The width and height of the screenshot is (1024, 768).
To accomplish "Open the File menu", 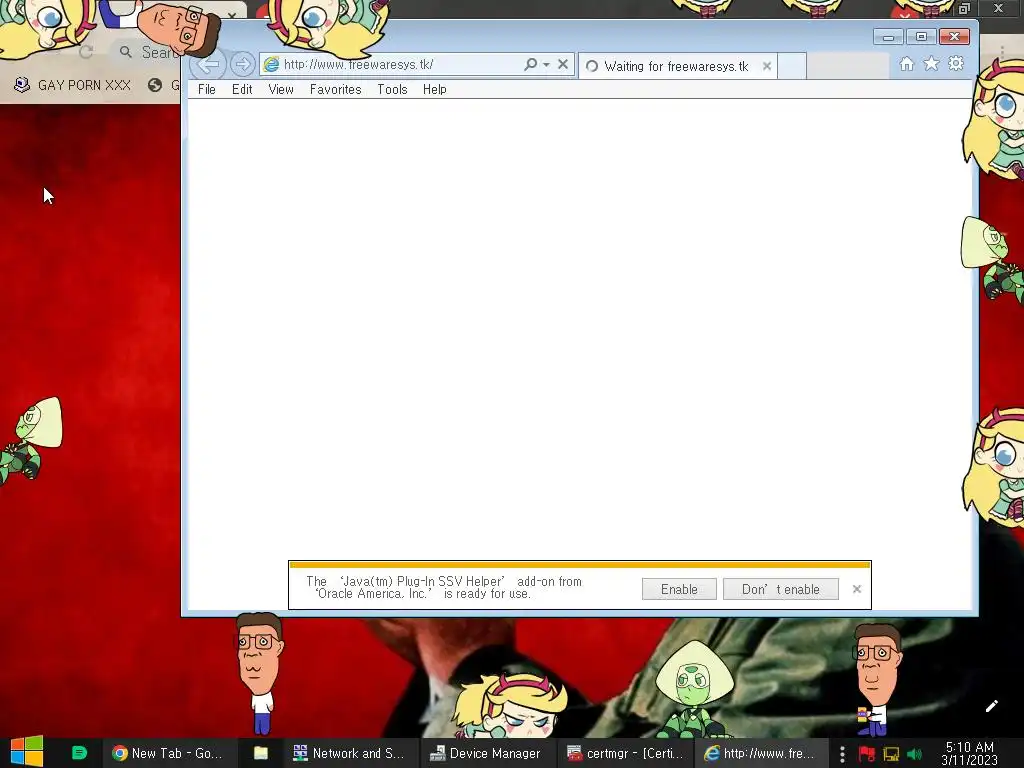I will [x=206, y=89].
